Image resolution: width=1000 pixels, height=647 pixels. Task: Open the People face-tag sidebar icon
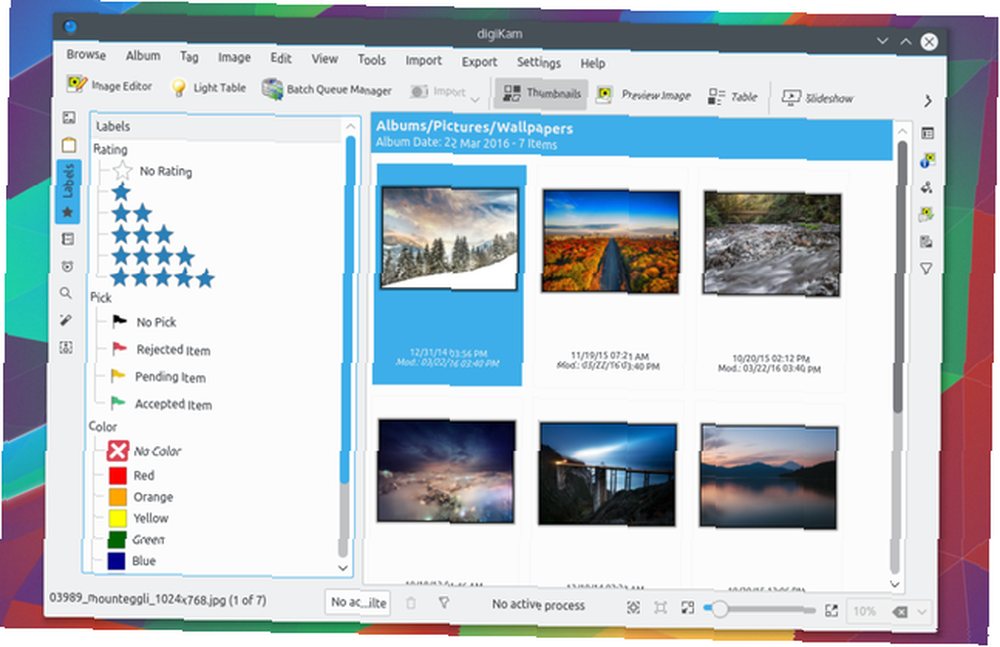[x=66, y=347]
